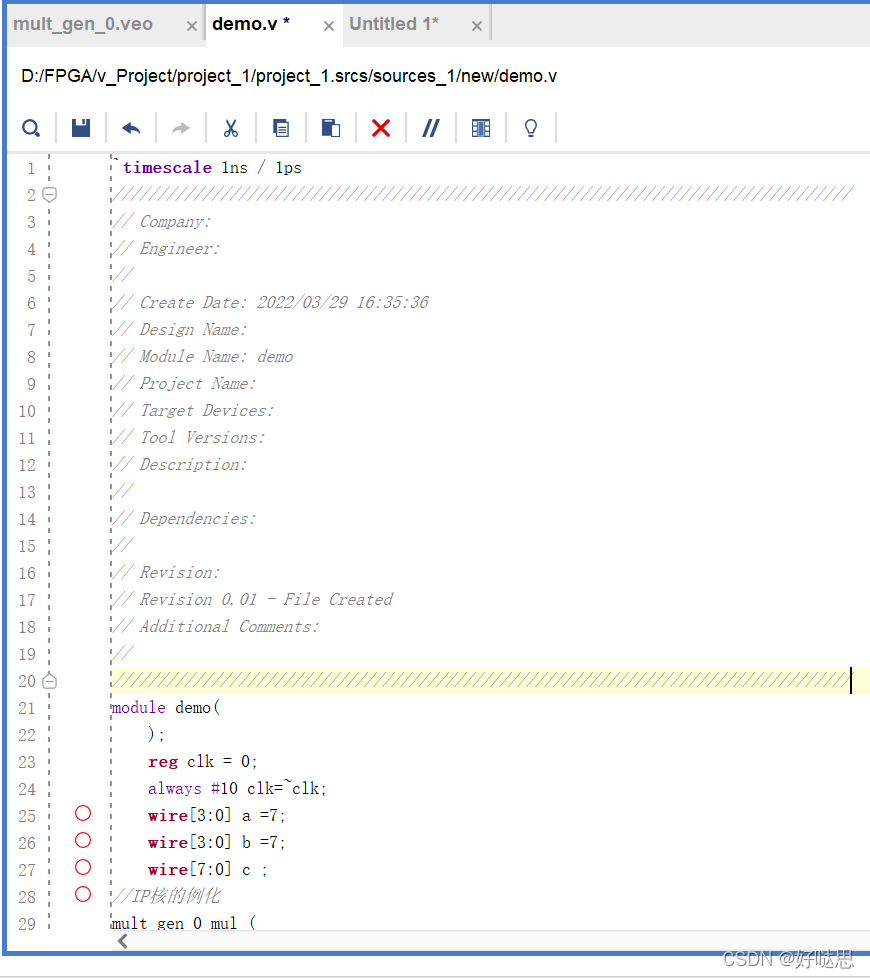Click line number 1 in the gutter
This screenshot has height=978, width=870.
pyautogui.click(x=31, y=168)
